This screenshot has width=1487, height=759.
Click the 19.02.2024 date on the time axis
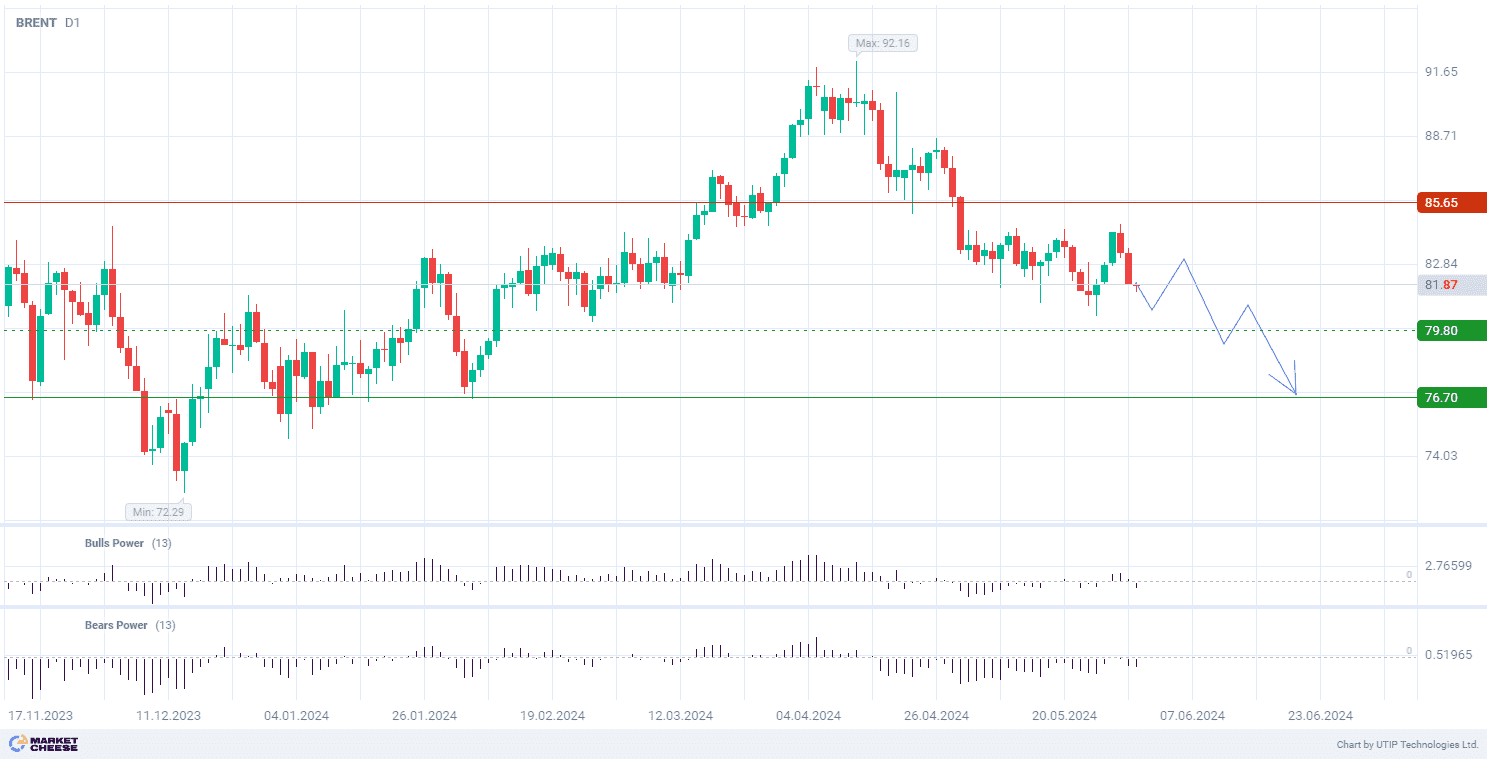coord(552,716)
